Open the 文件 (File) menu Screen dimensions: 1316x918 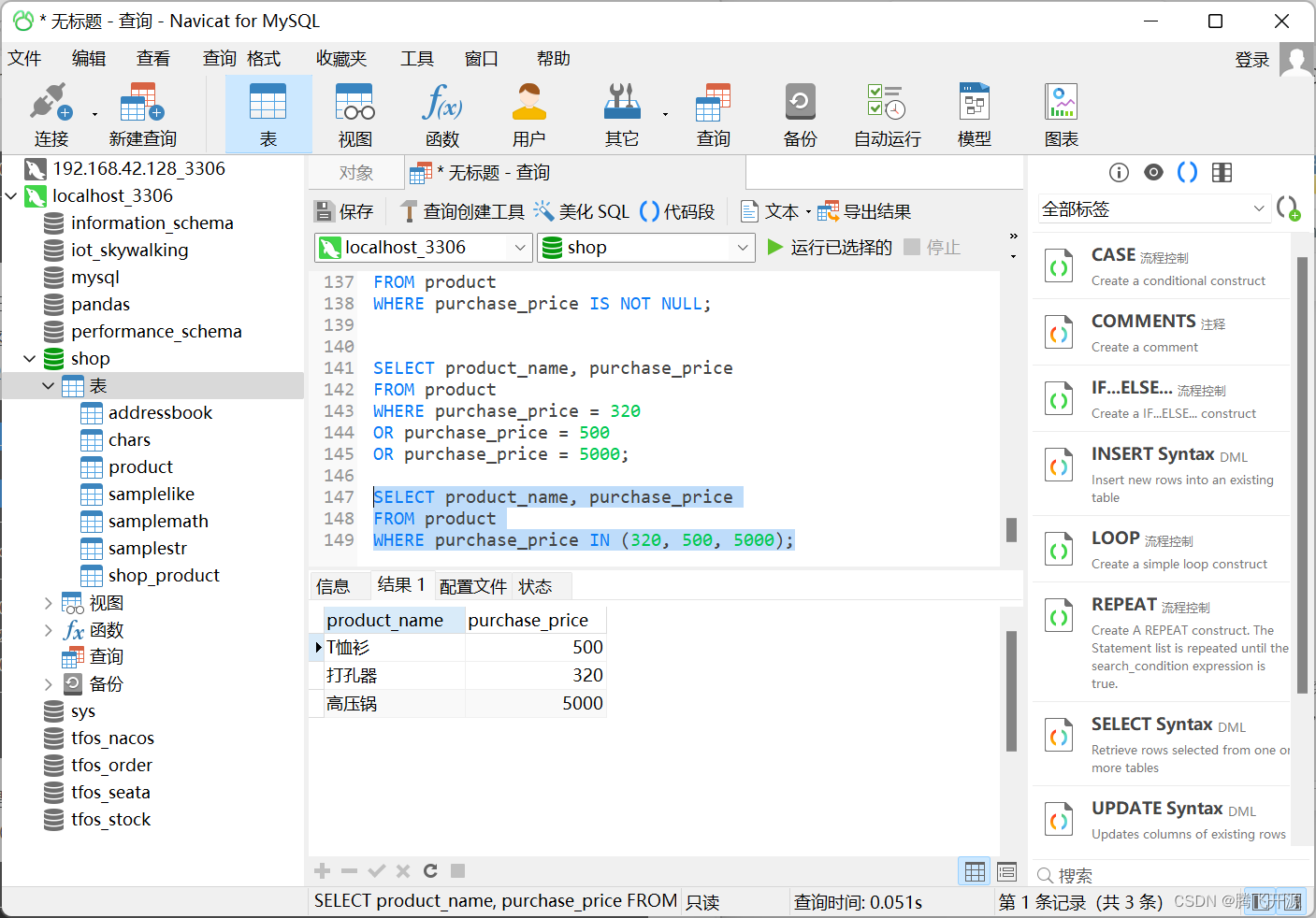[x=24, y=58]
